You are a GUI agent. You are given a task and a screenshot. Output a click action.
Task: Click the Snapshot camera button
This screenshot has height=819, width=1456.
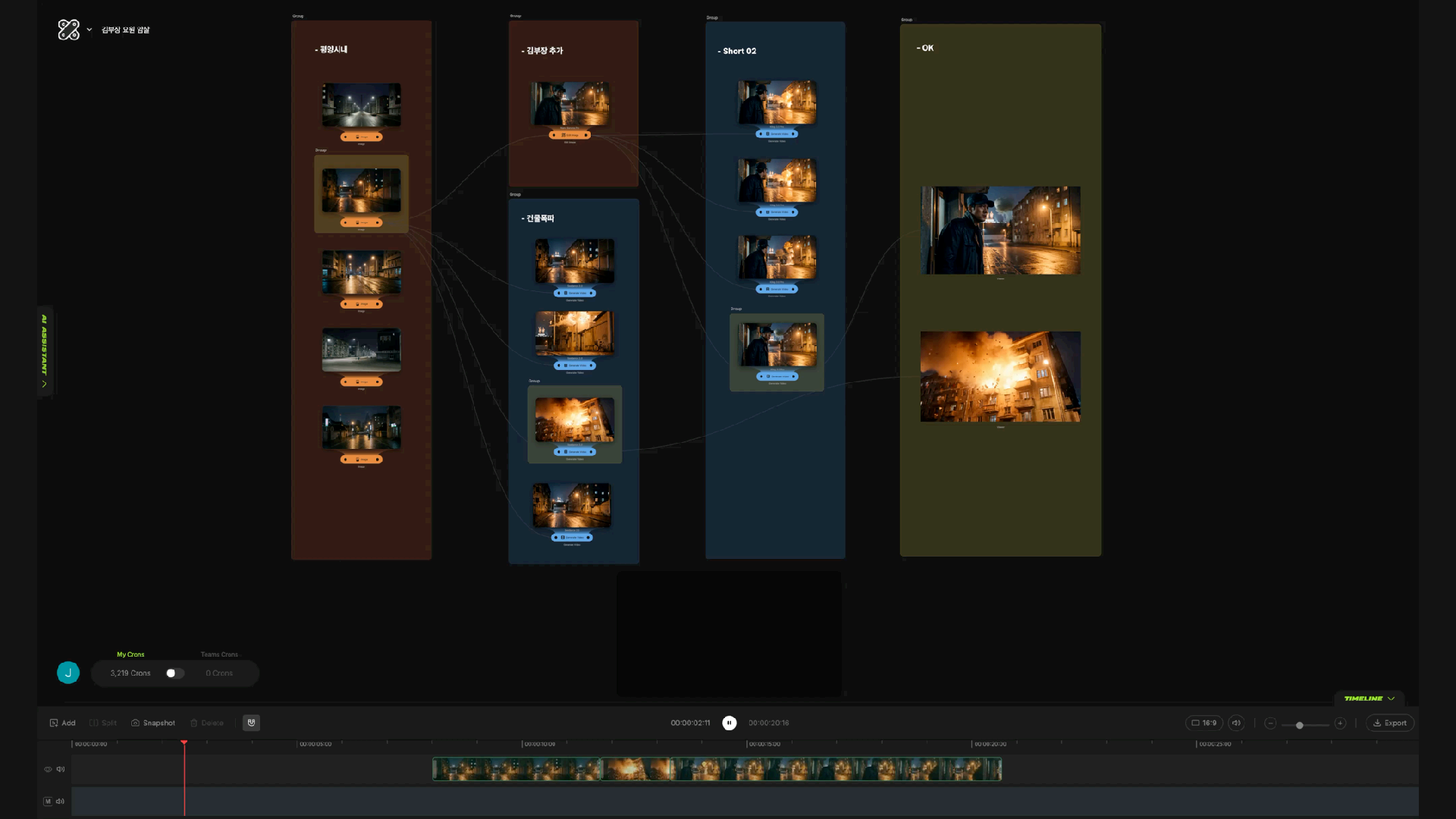click(x=153, y=723)
